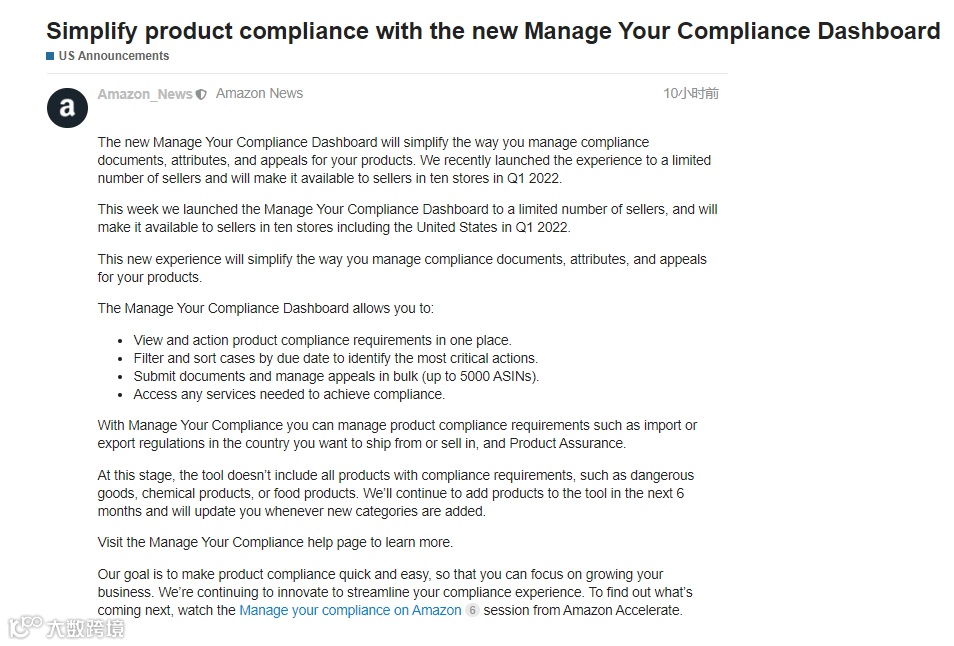The height and width of the screenshot is (646, 954).
Task: Click the 10小时前 post timestamp
Action: pos(690,93)
